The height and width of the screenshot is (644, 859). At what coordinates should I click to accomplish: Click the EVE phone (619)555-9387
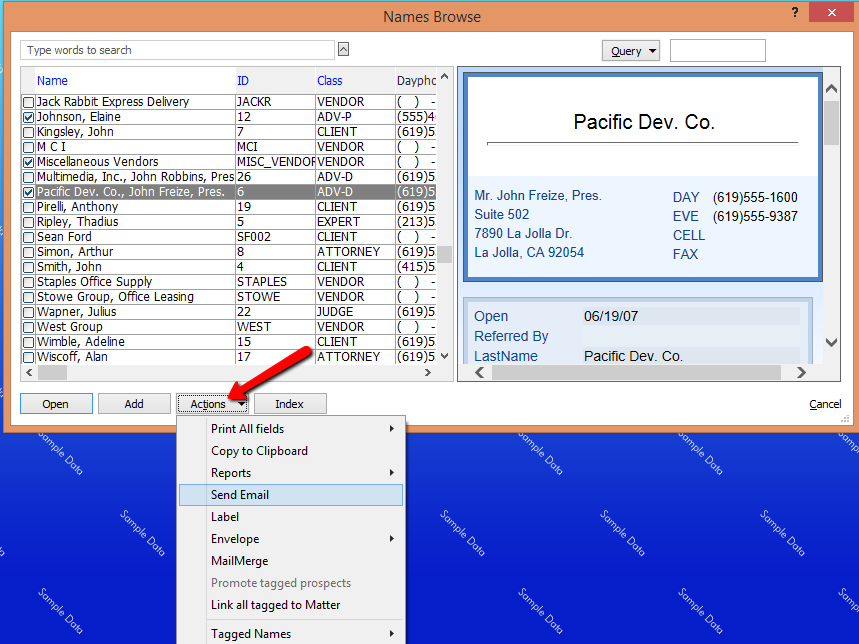click(755, 216)
